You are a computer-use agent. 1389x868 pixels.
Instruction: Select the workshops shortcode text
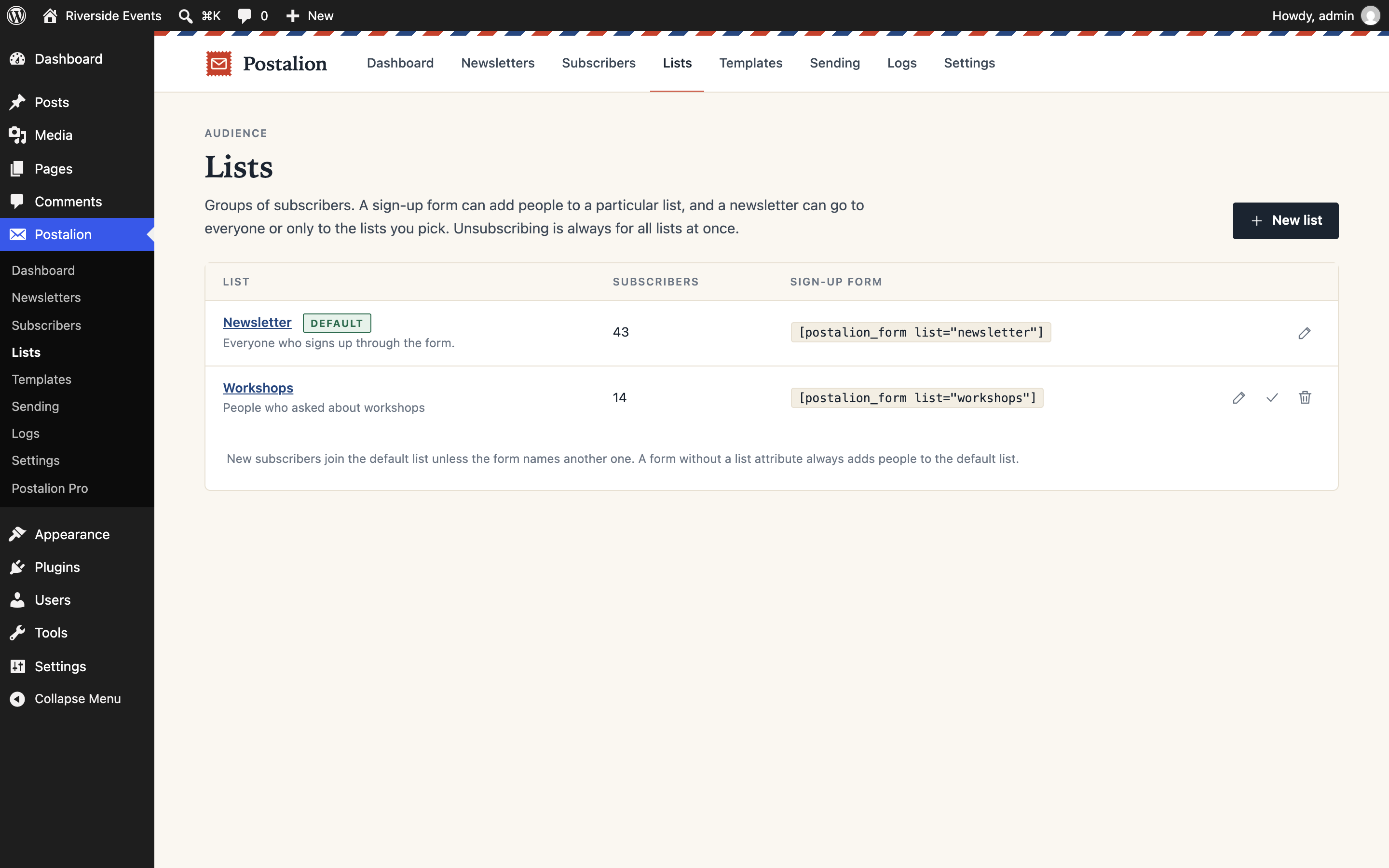(917, 398)
